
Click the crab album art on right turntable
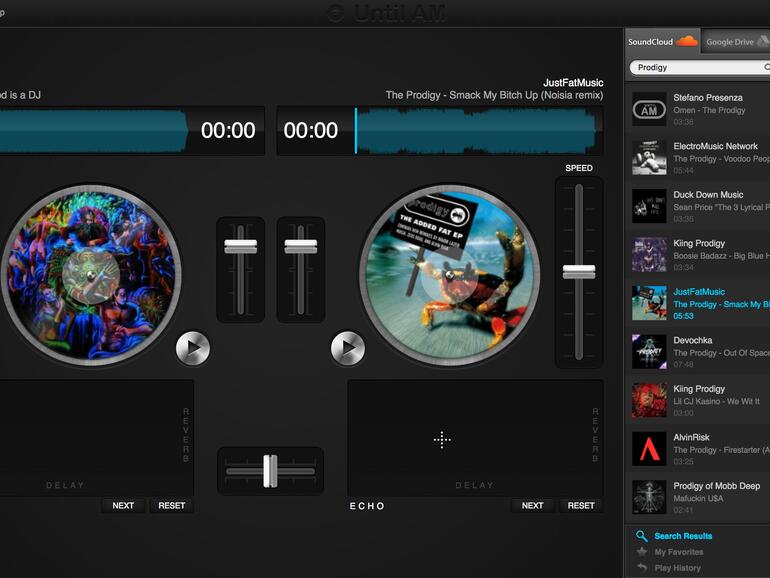(449, 273)
